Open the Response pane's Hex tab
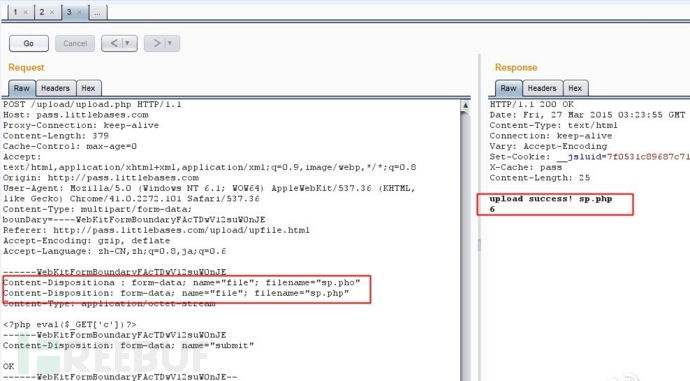Image resolution: width=690 pixels, height=381 pixels. tap(575, 88)
